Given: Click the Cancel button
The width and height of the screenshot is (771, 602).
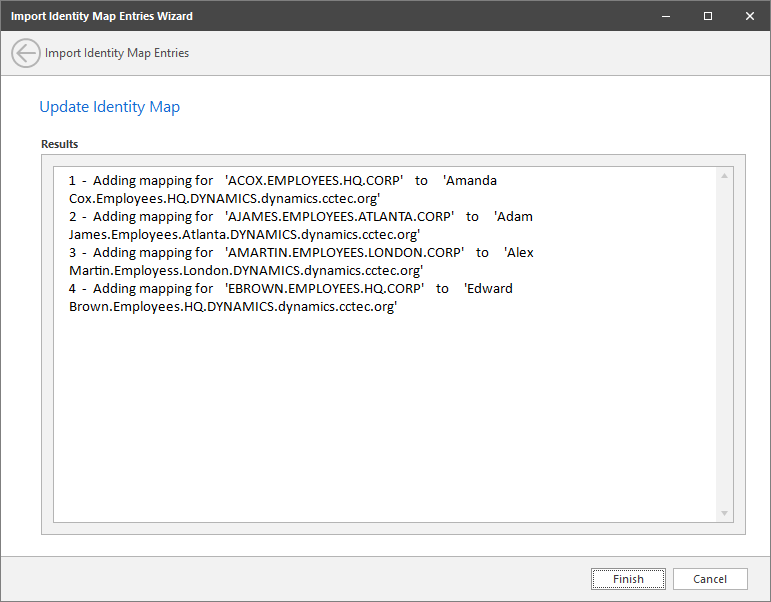Looking at the screenshot, I should click(x=710, y=579).
